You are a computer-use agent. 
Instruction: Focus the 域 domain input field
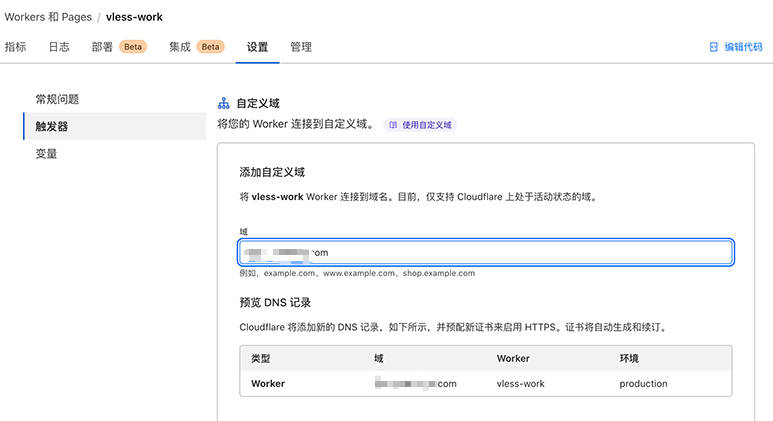(486, 252)
